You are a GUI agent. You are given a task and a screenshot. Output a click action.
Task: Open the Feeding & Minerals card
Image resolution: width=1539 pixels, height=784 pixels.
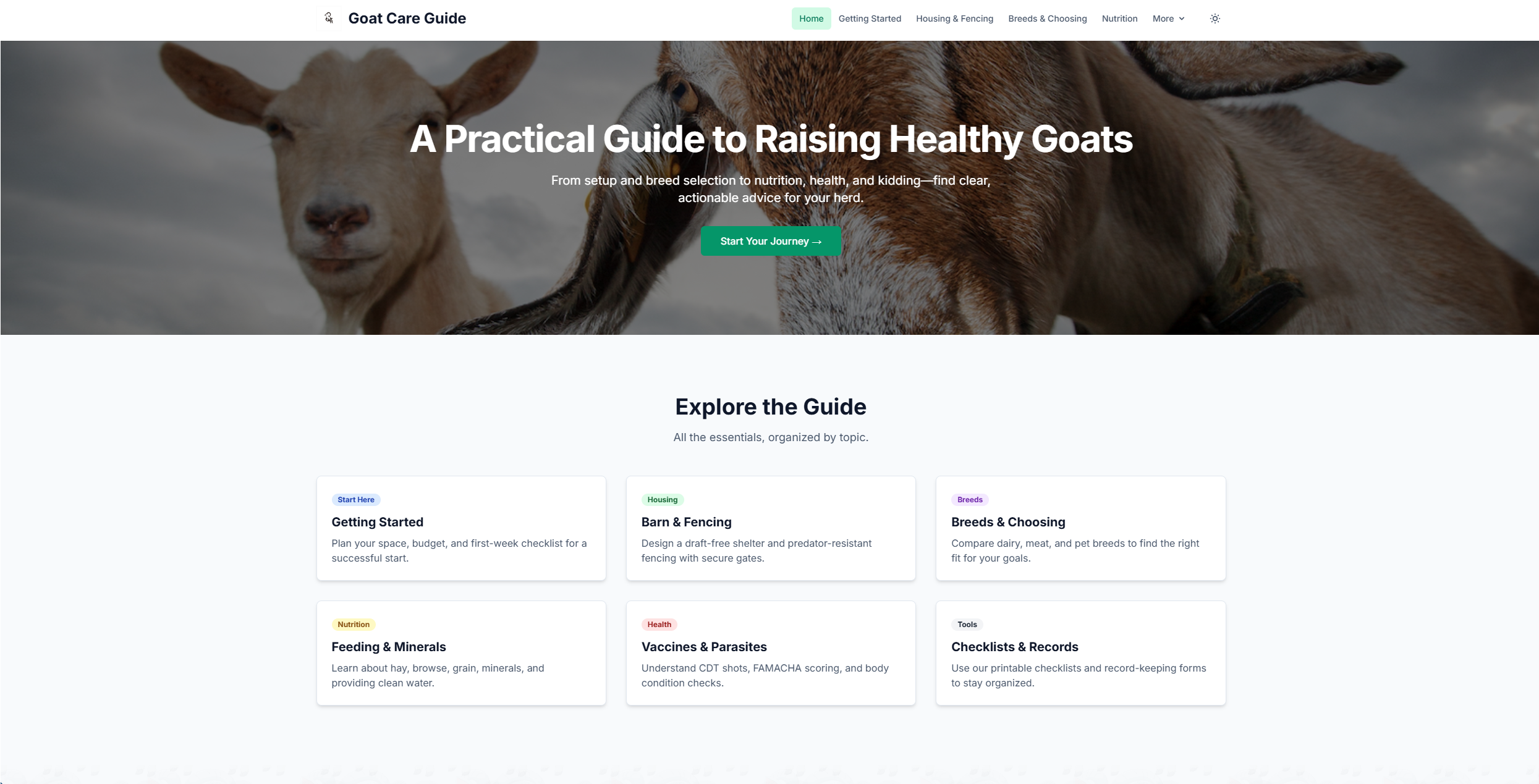tap(461, 653)
